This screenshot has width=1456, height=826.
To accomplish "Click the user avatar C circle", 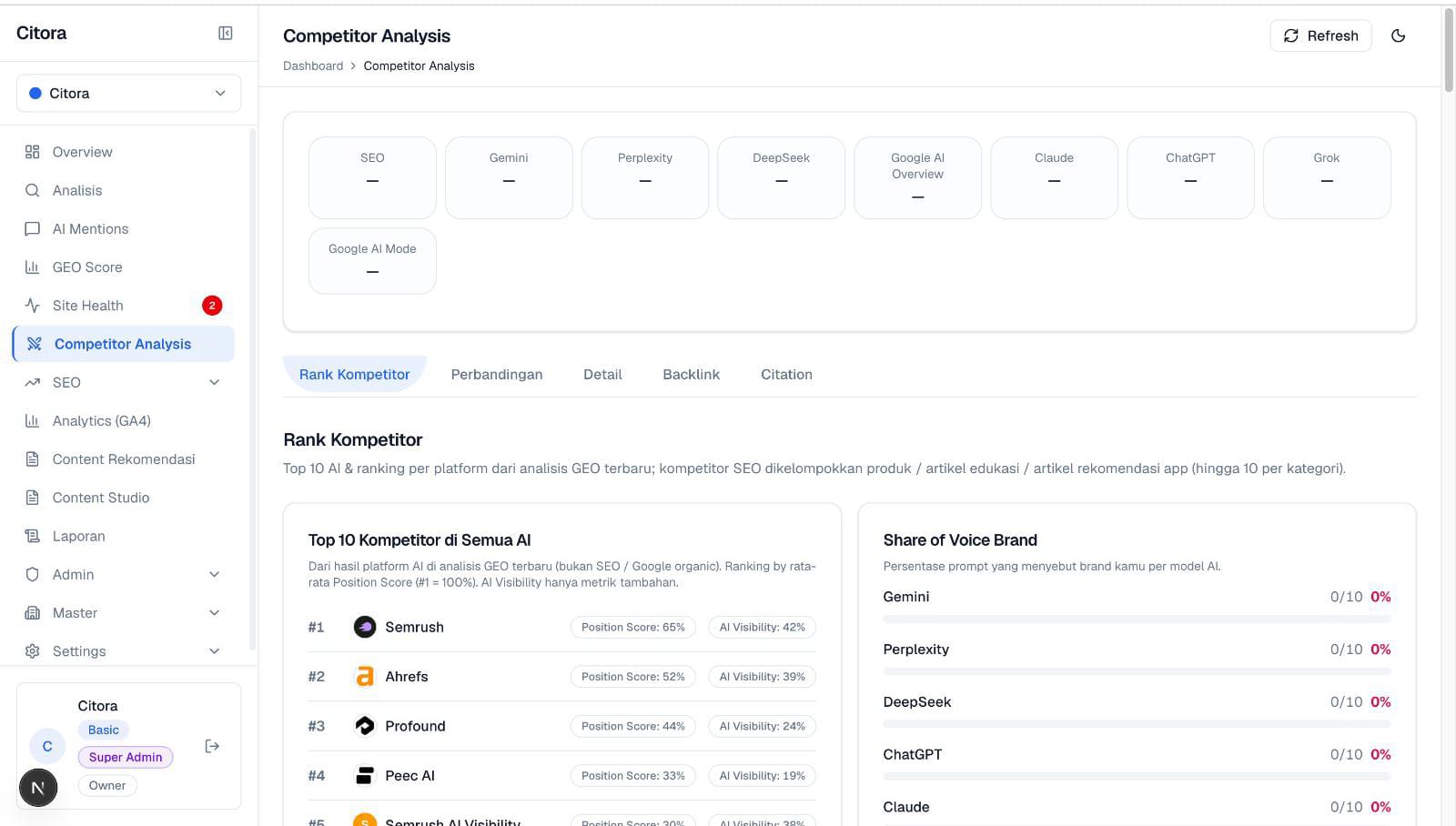I will point(47,746).
